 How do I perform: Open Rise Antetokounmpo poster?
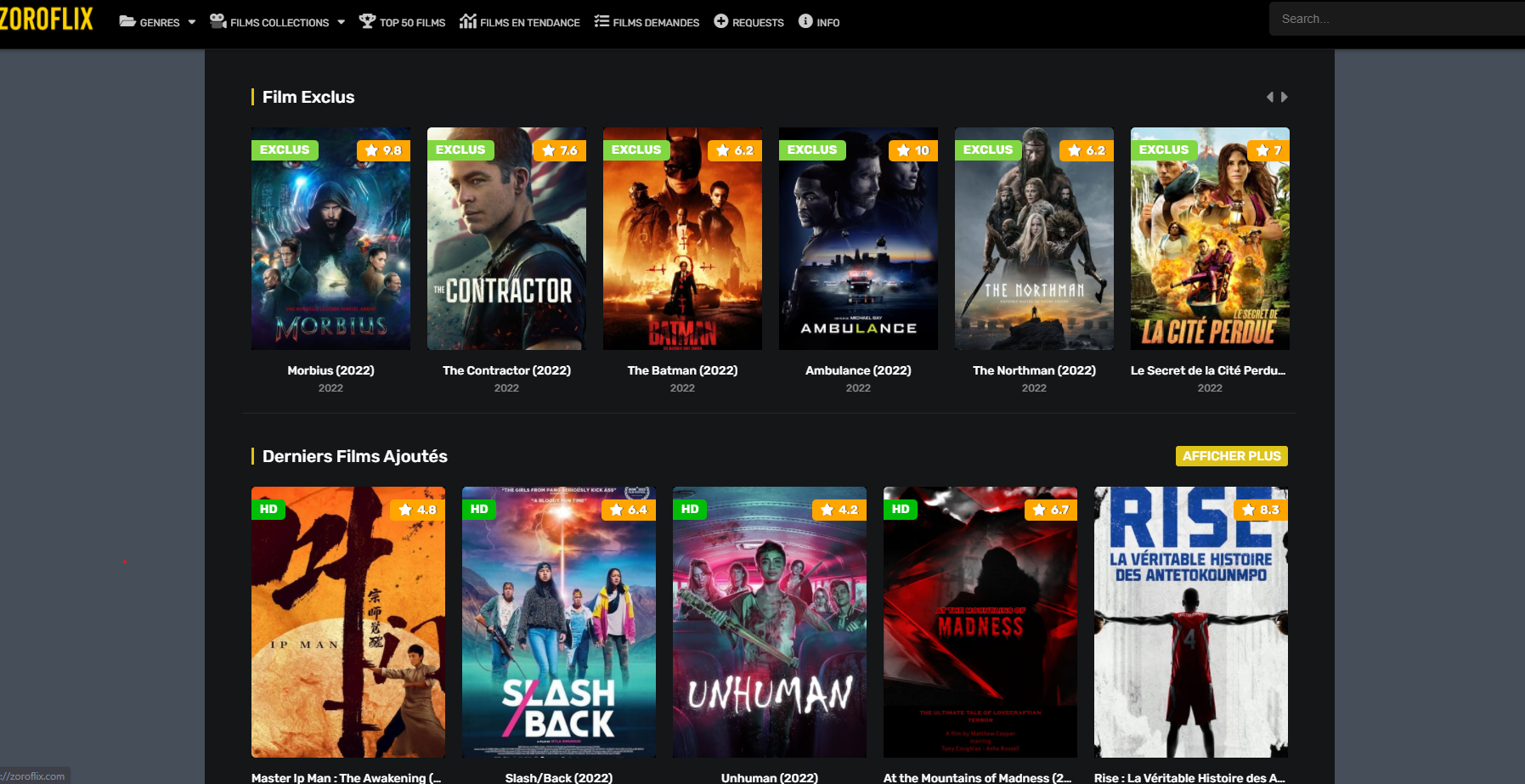point(1191,622)
